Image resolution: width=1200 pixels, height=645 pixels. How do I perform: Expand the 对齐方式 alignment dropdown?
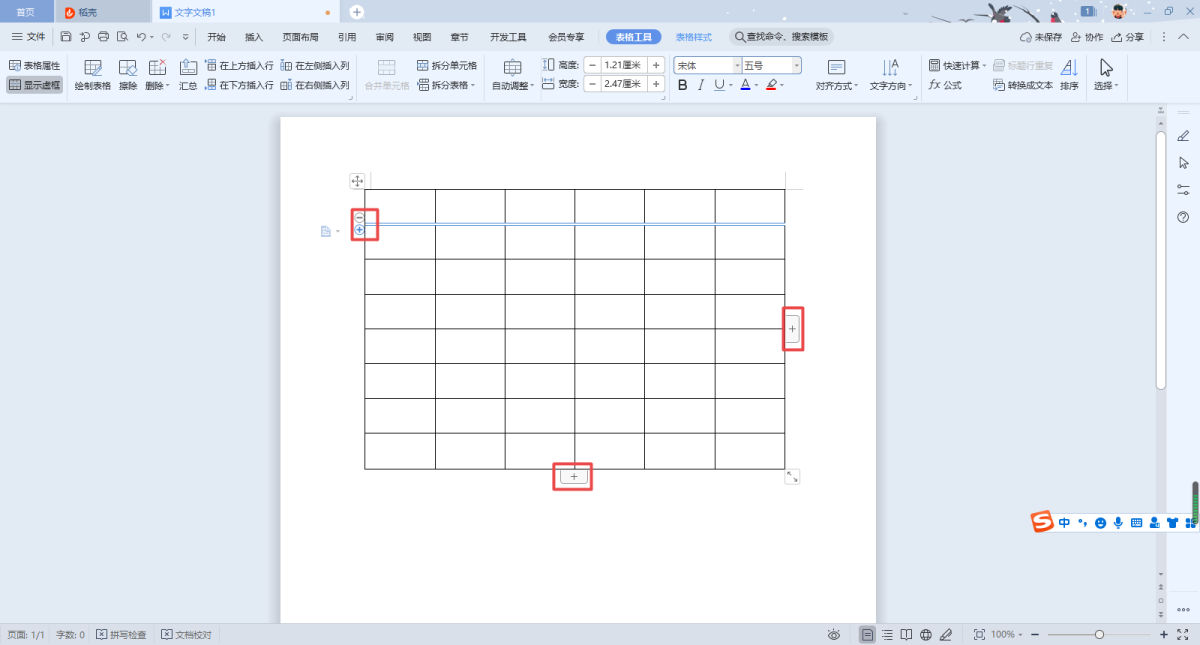click(x=836, y=86)
